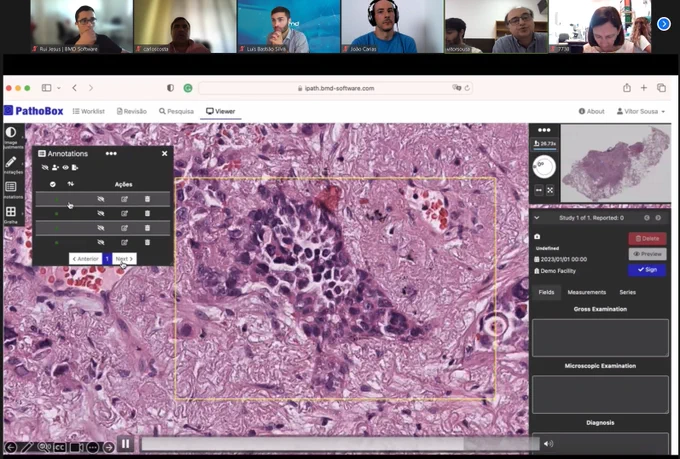
Task: Toggle visibility of third annotation row
Action: (101, 228)
